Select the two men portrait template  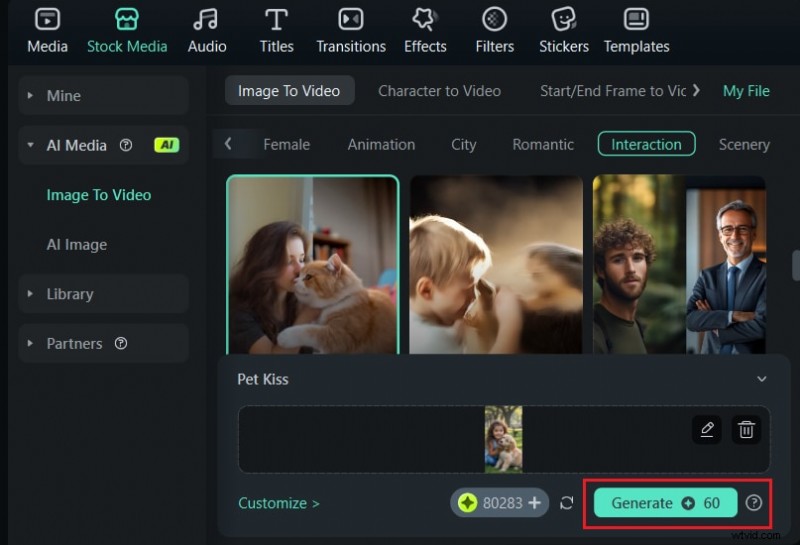tap(679, 265)
